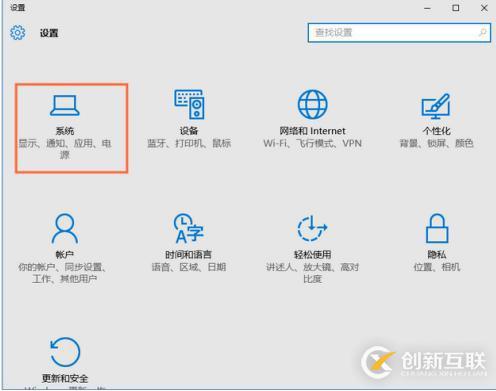
Task: Click the Wi-Fi、飞行模式、VPN description
Action: (x=312, y=143)
